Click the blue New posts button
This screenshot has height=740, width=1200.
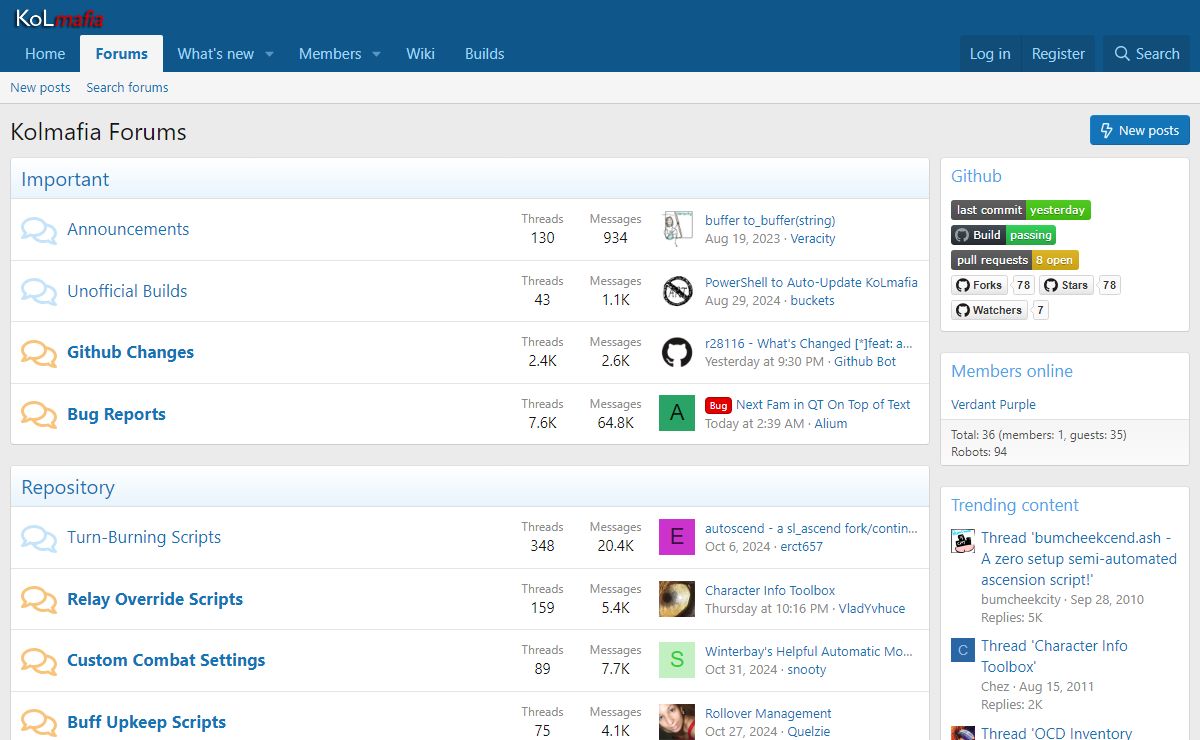pyautogui.click(x=1140, y=130)
